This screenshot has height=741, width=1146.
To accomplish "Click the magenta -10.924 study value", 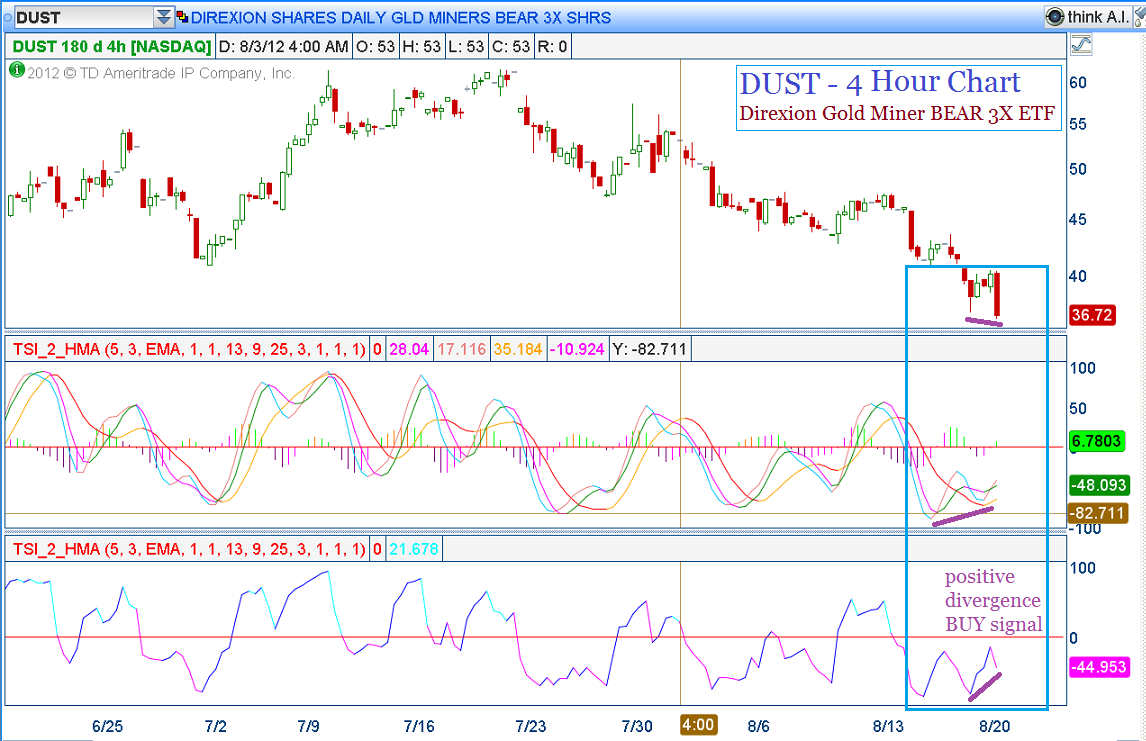I will pyautogui.click(x=577, y=349).
